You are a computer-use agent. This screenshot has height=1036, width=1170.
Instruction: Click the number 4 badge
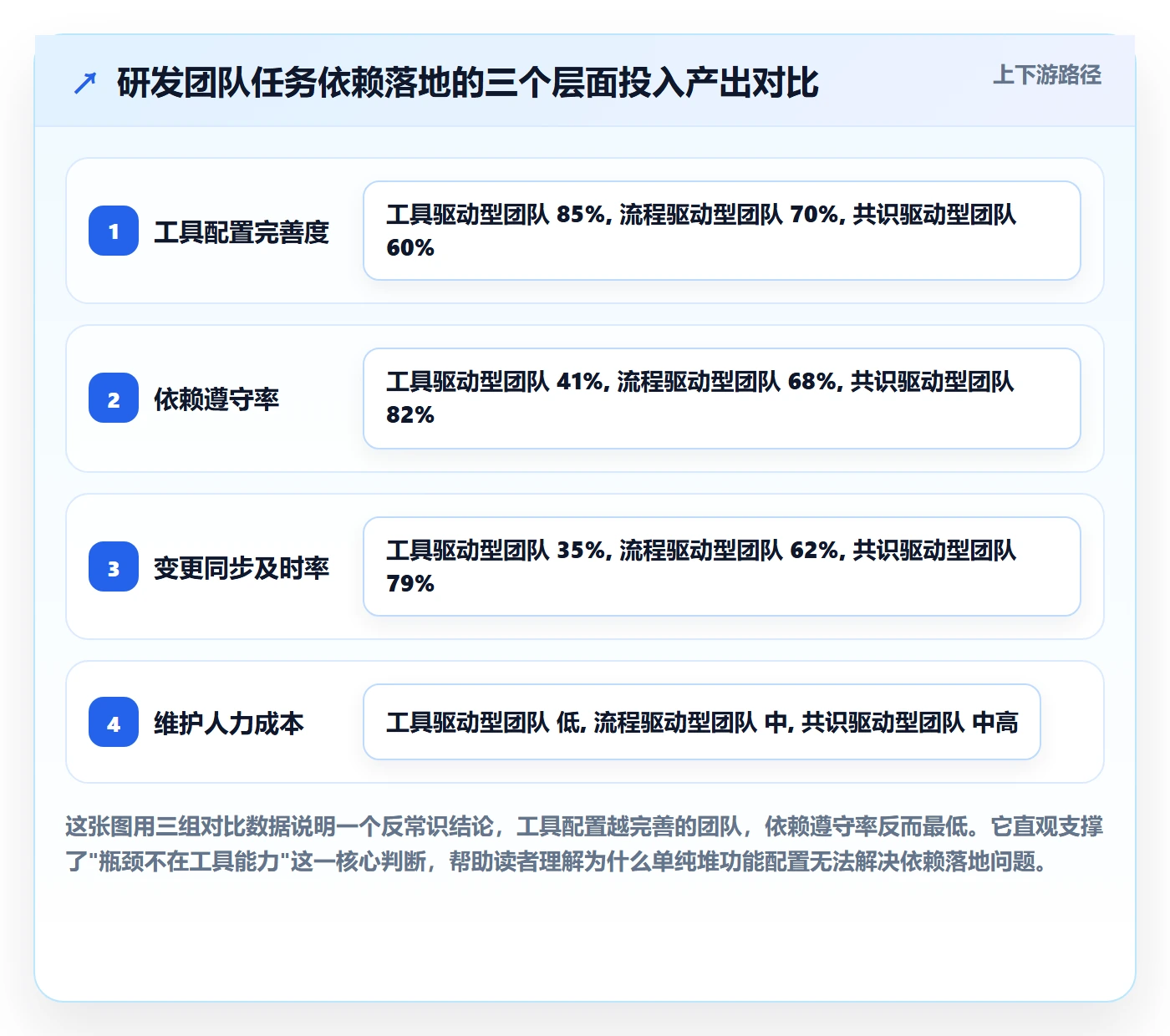click(114, 722)
